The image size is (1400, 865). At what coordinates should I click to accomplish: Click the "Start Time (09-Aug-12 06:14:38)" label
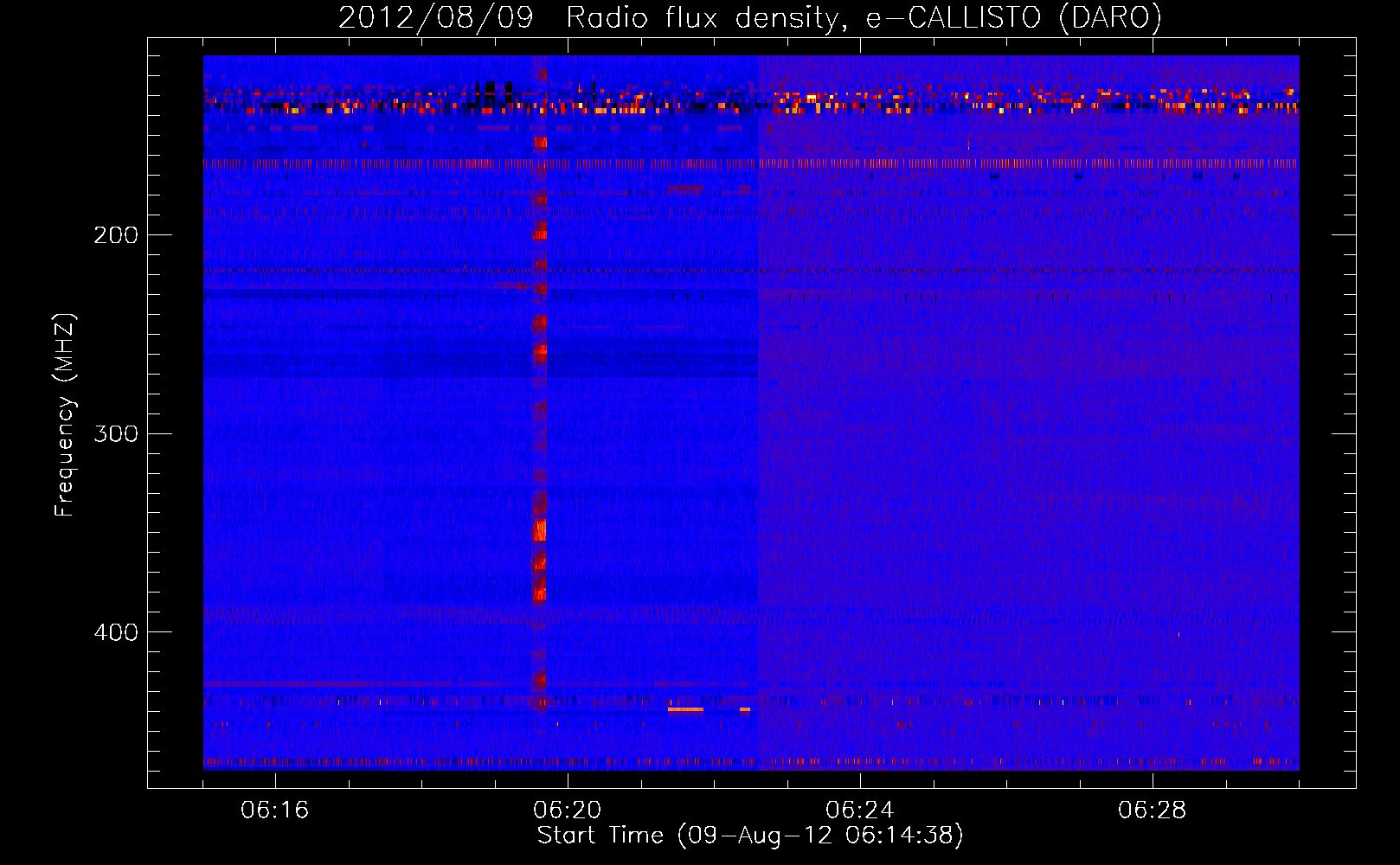point(750,836)
